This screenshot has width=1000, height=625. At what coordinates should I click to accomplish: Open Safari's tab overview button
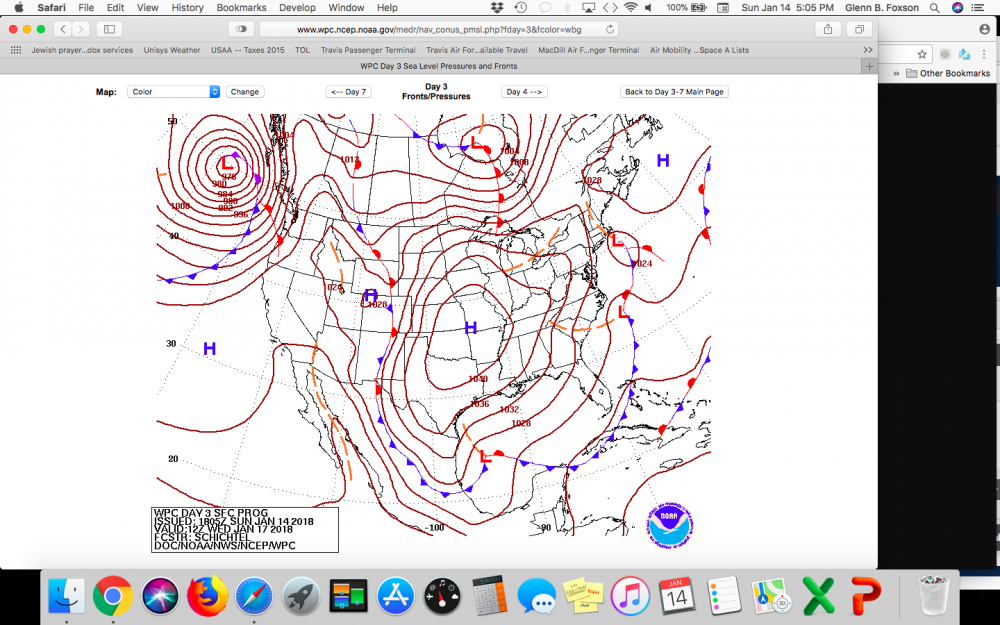coord(859,29)
